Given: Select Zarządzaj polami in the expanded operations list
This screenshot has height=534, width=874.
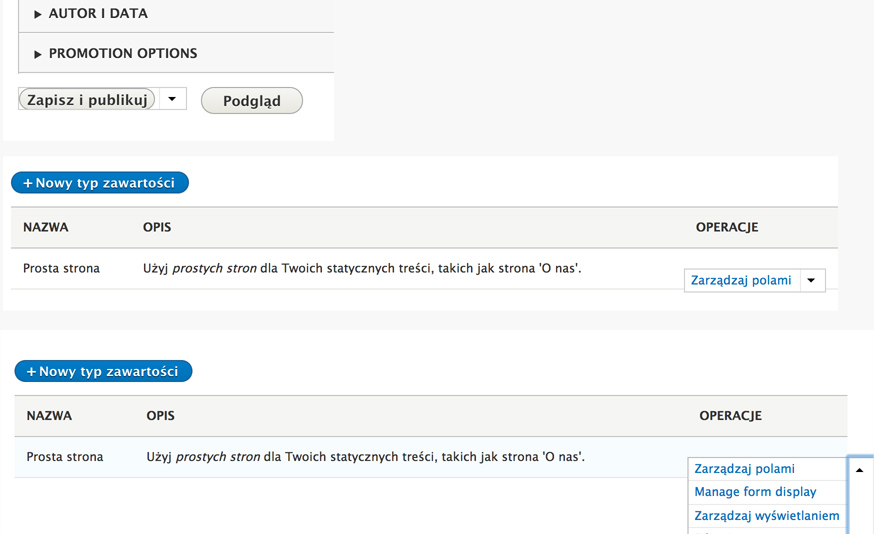Looking at the screenshot, I should [745, 469].
